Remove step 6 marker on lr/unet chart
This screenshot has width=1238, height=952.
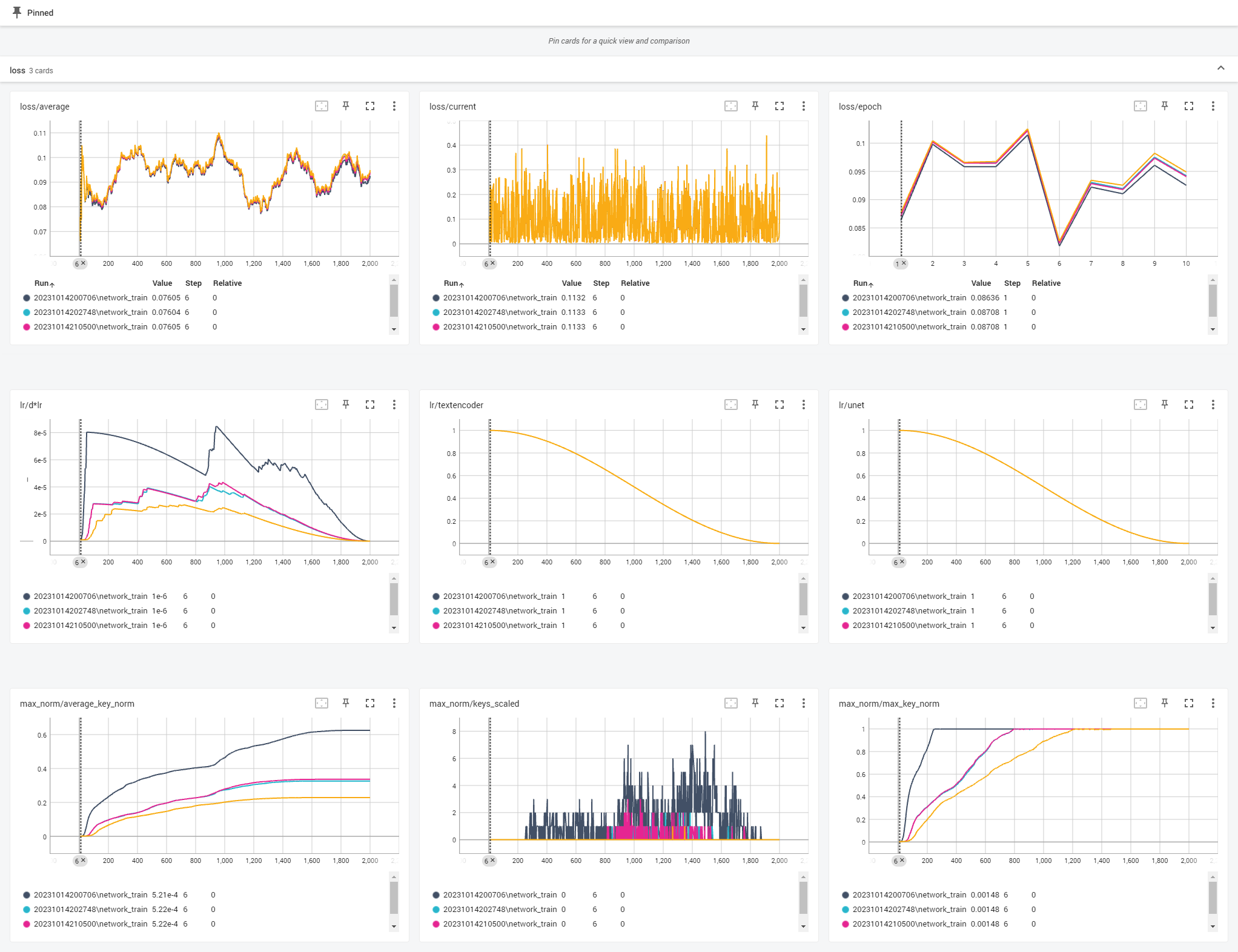pyautogui.click(x=902, y=562)
